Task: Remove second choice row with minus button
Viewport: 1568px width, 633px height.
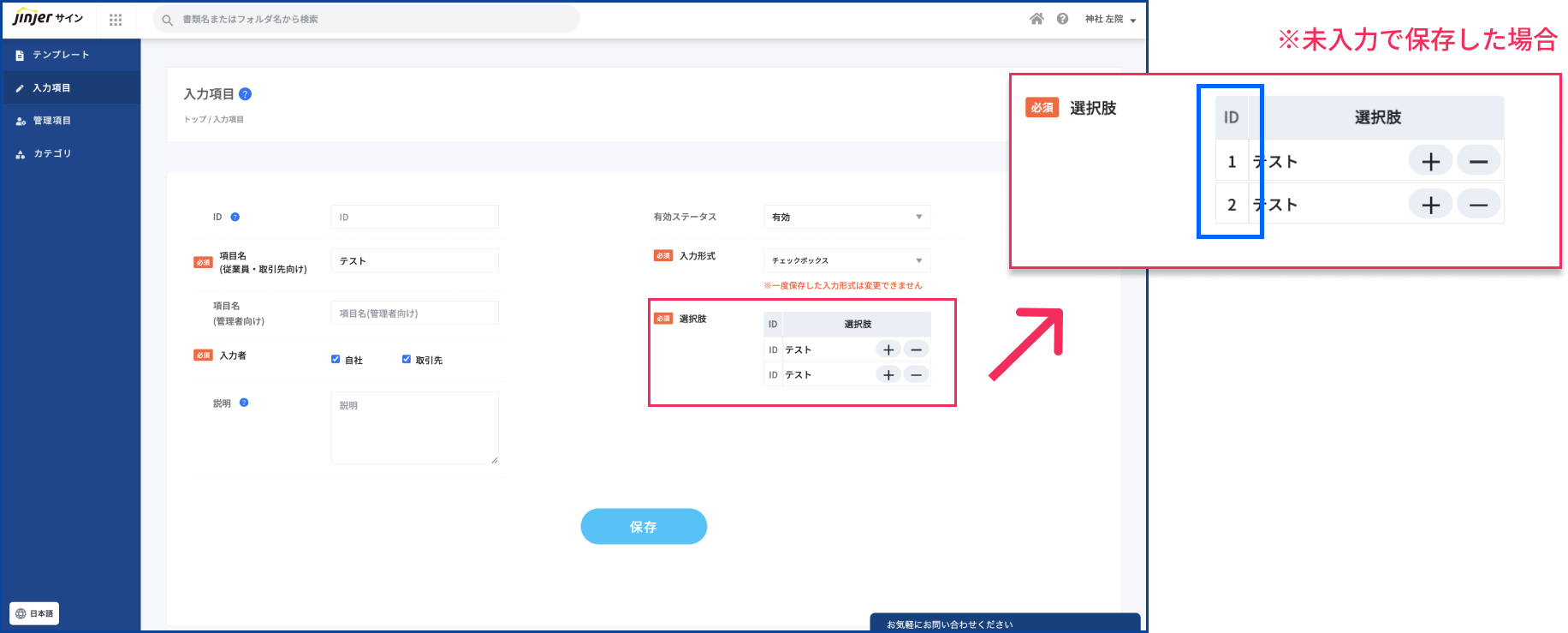Action: tap(916, 374)
